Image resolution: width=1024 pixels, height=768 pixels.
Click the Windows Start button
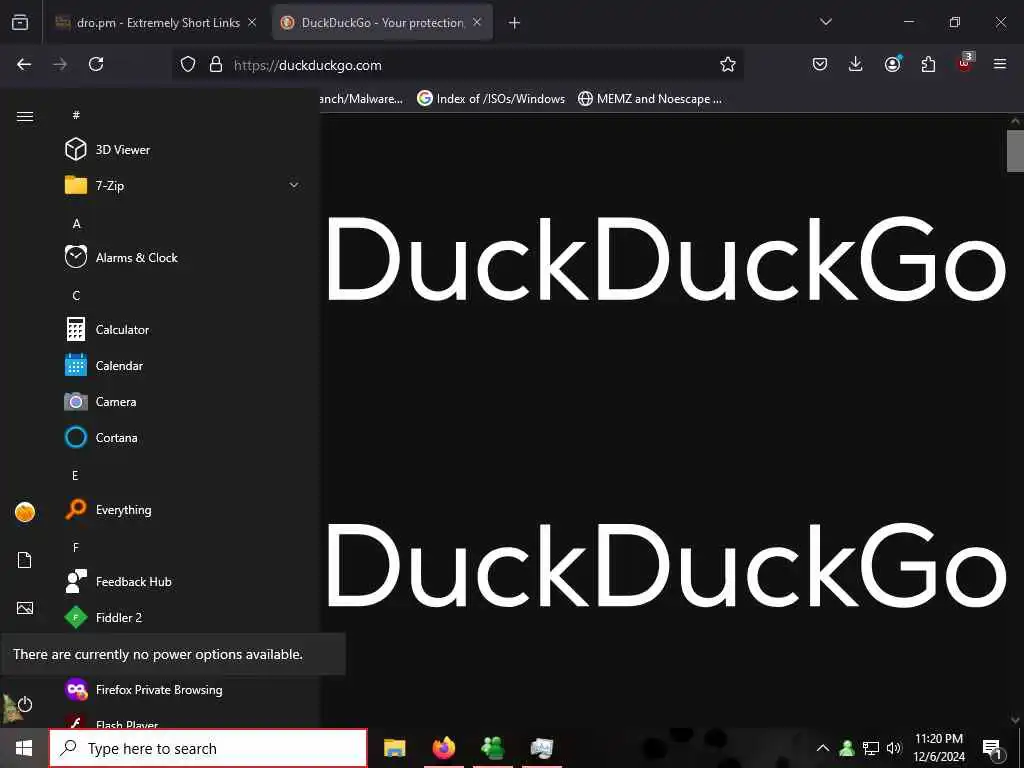24,748
